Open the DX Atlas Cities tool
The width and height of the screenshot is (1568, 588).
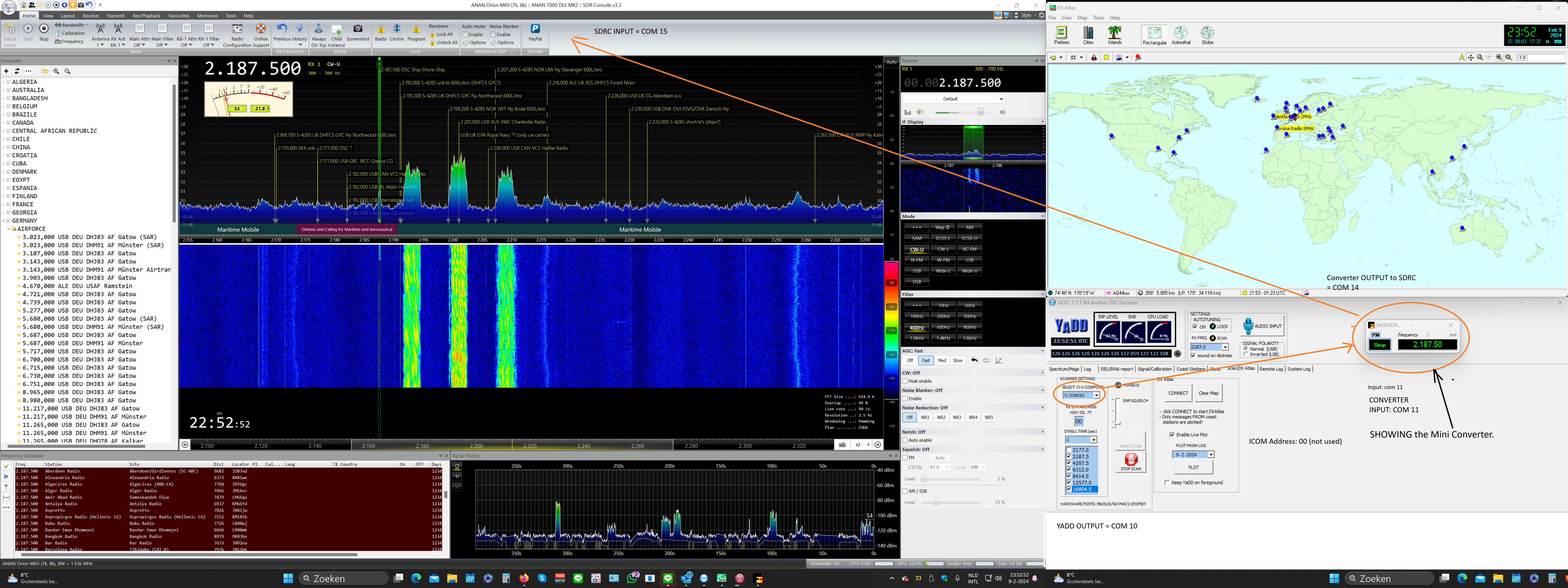(x=1088, y=35)
